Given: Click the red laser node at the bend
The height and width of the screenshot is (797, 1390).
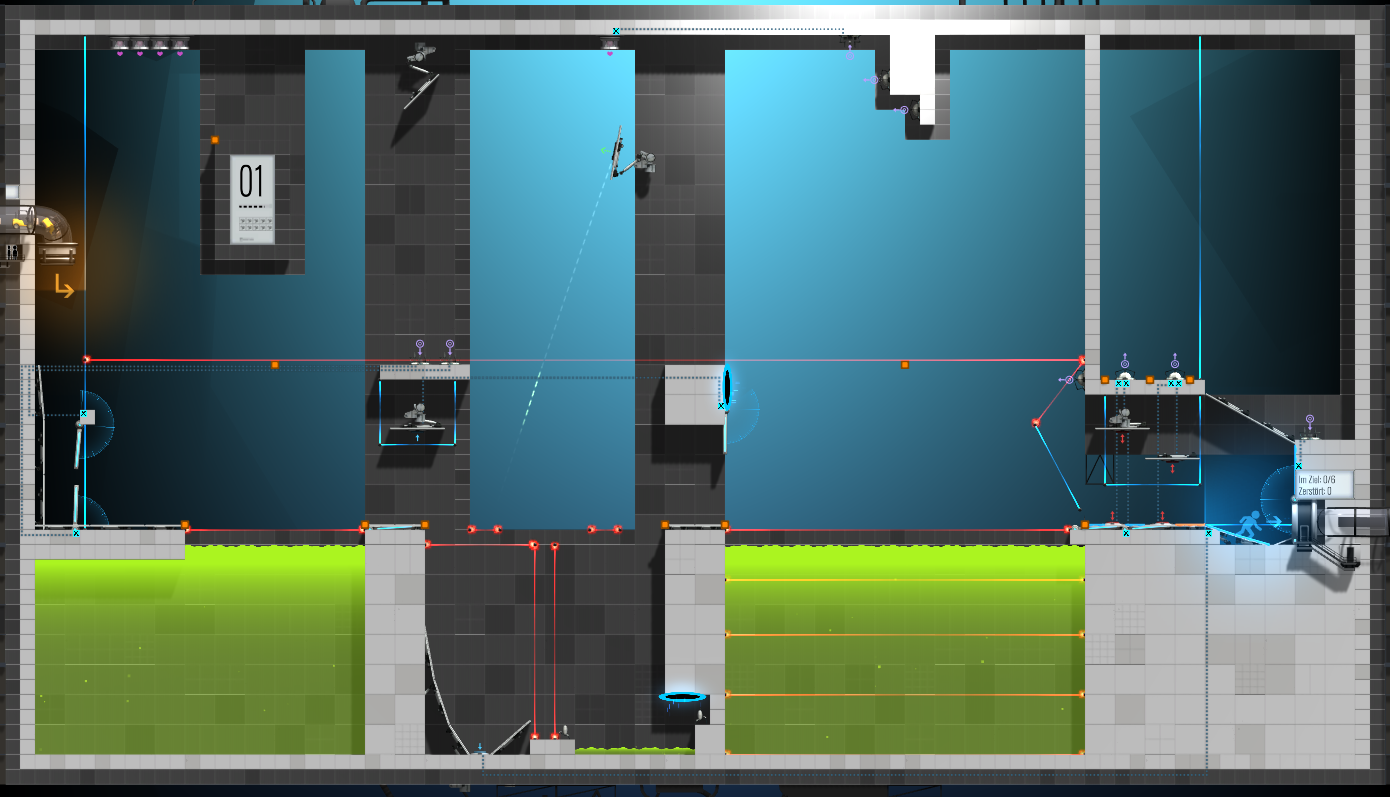Looking at the screenshot, I should [1036, 423].
